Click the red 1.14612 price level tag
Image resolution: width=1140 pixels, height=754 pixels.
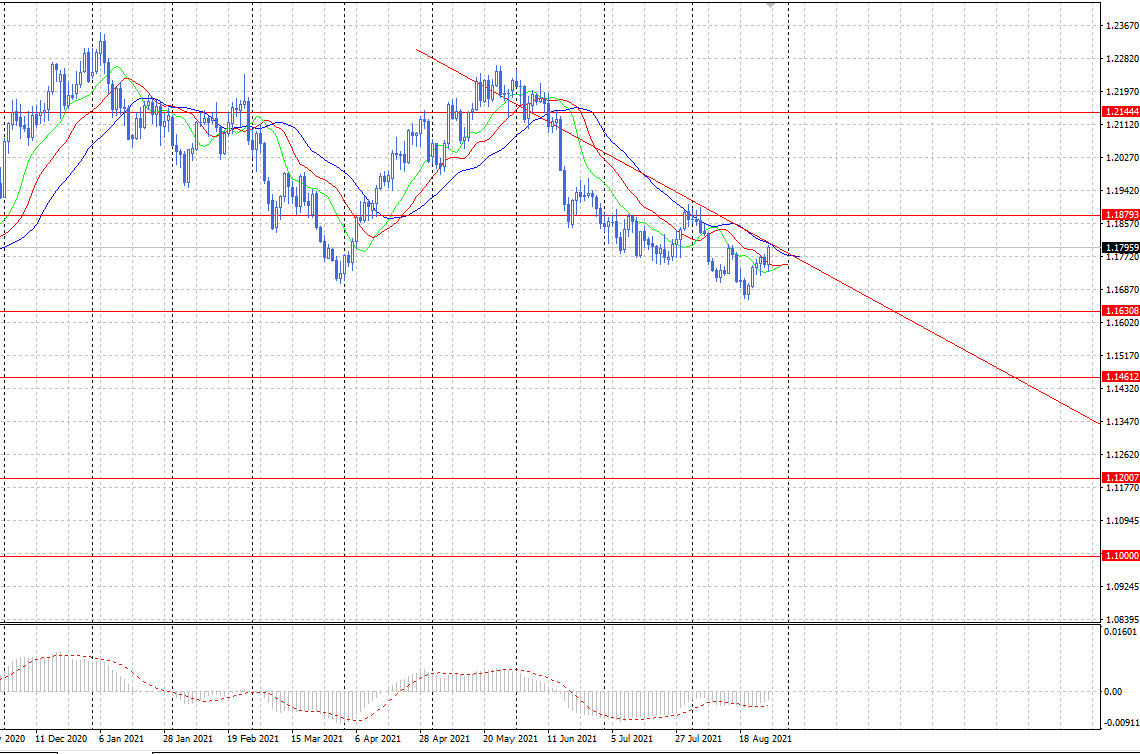pyautogui.click(x=1121, y=377)
